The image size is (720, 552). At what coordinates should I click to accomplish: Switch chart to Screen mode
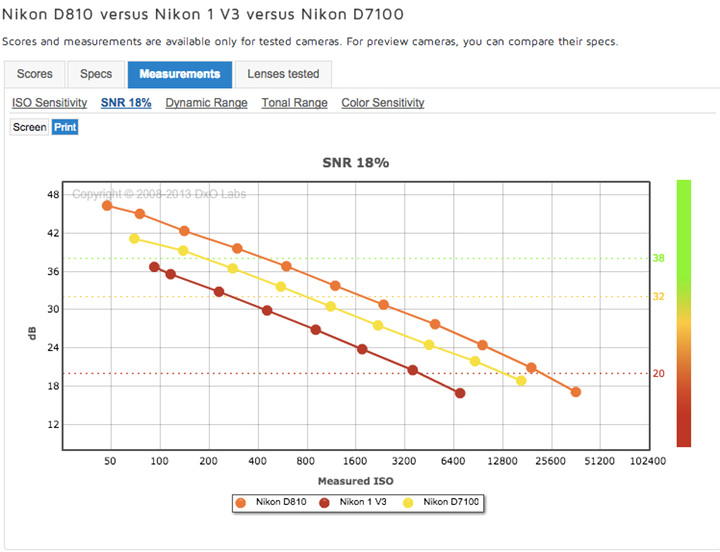(x=29, y=127)
